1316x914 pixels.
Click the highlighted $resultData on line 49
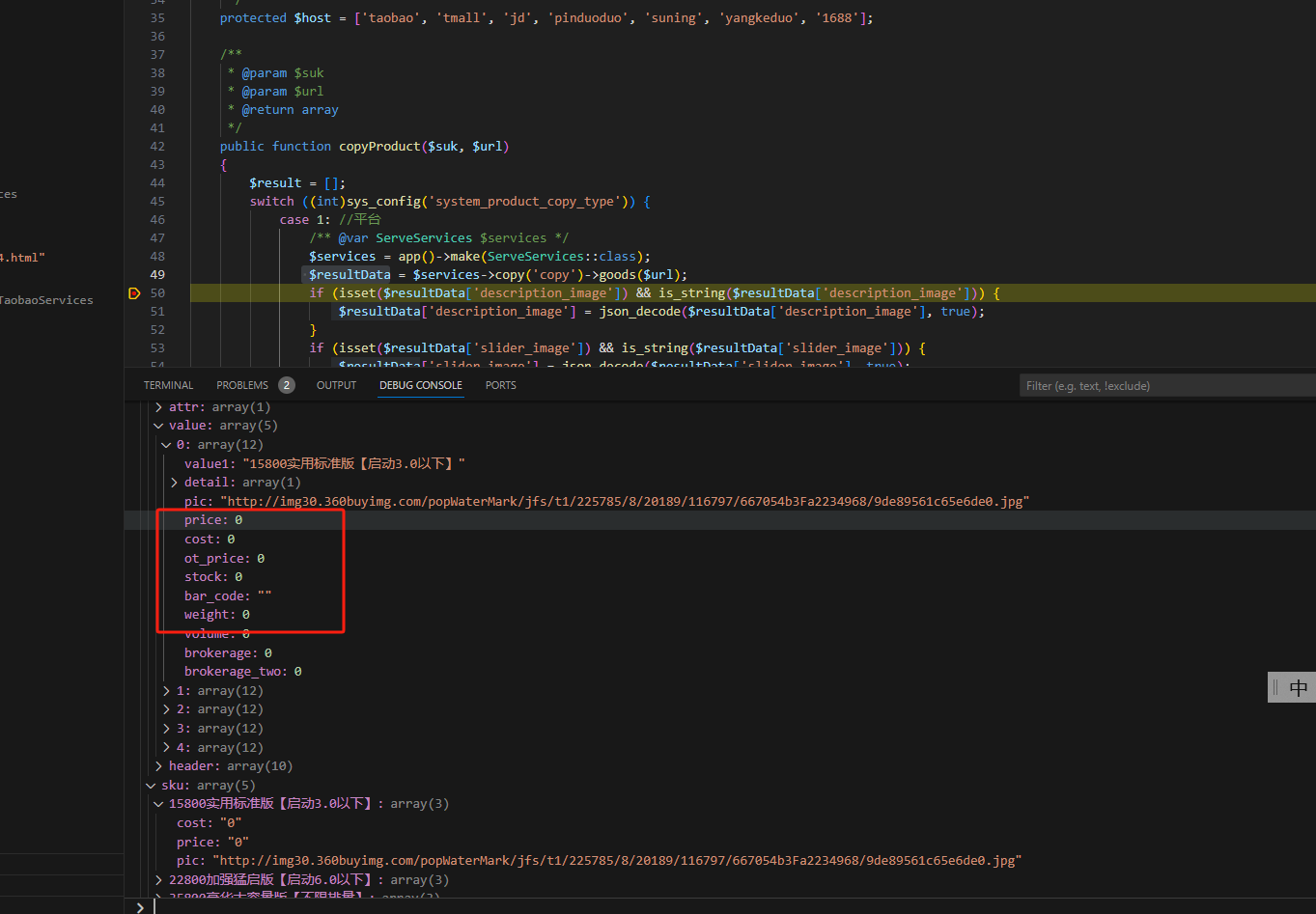pos(350,275)
